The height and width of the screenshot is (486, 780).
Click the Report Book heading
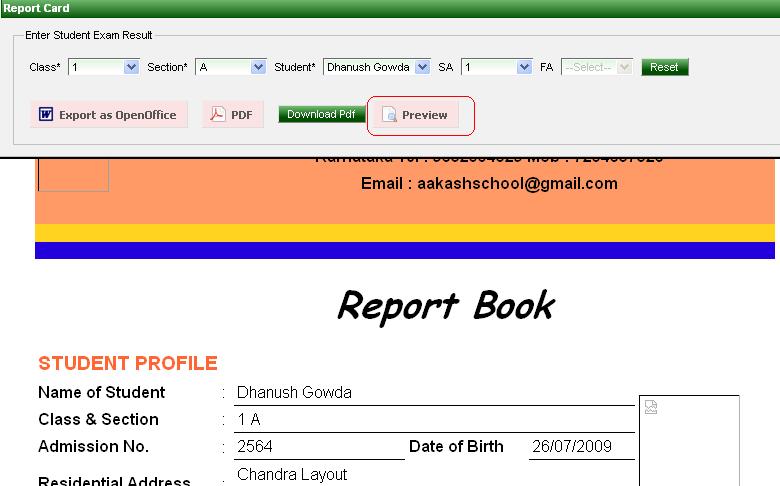(x=445, y=305)
